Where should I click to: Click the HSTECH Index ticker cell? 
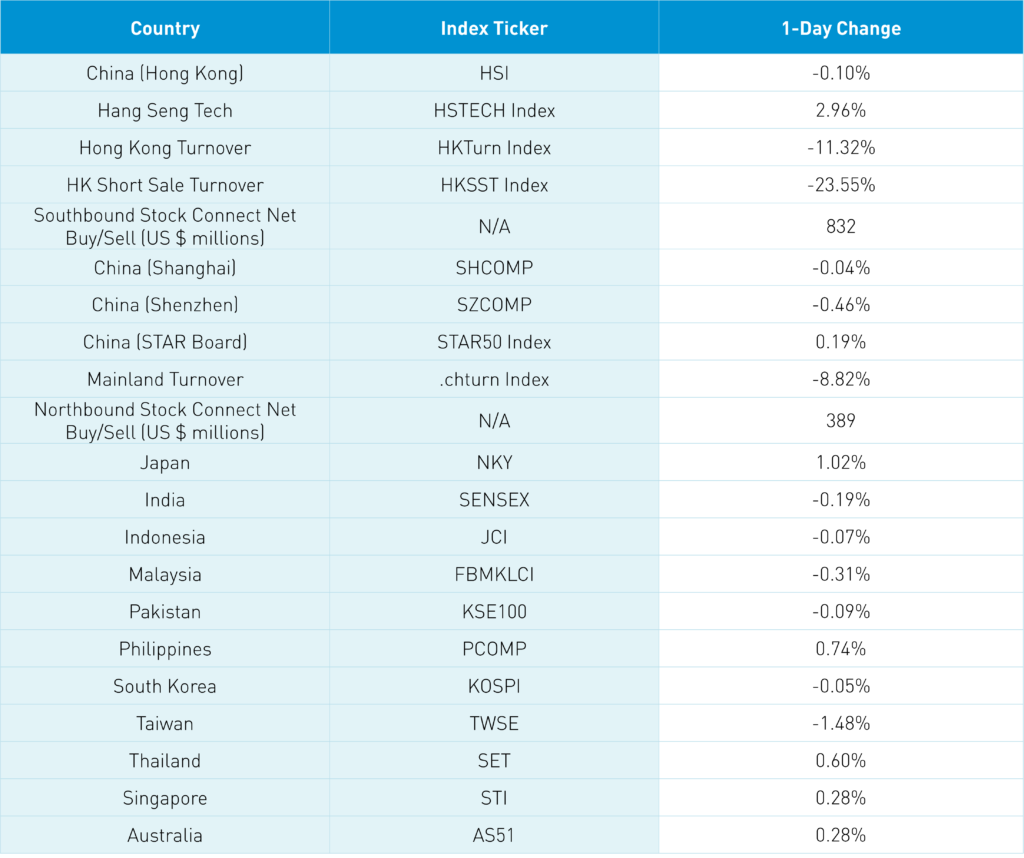(x=494, y=110)
